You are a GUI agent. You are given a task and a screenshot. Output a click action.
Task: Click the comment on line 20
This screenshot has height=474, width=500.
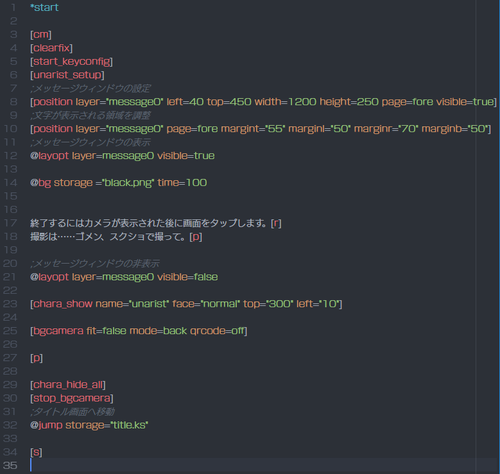(x=95, y=264)
